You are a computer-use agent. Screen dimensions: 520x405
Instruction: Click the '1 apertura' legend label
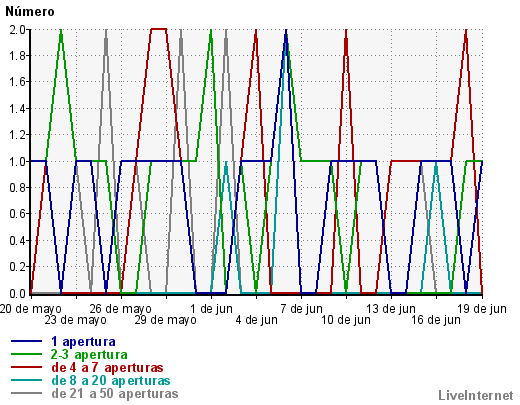[x=83, y=342]
